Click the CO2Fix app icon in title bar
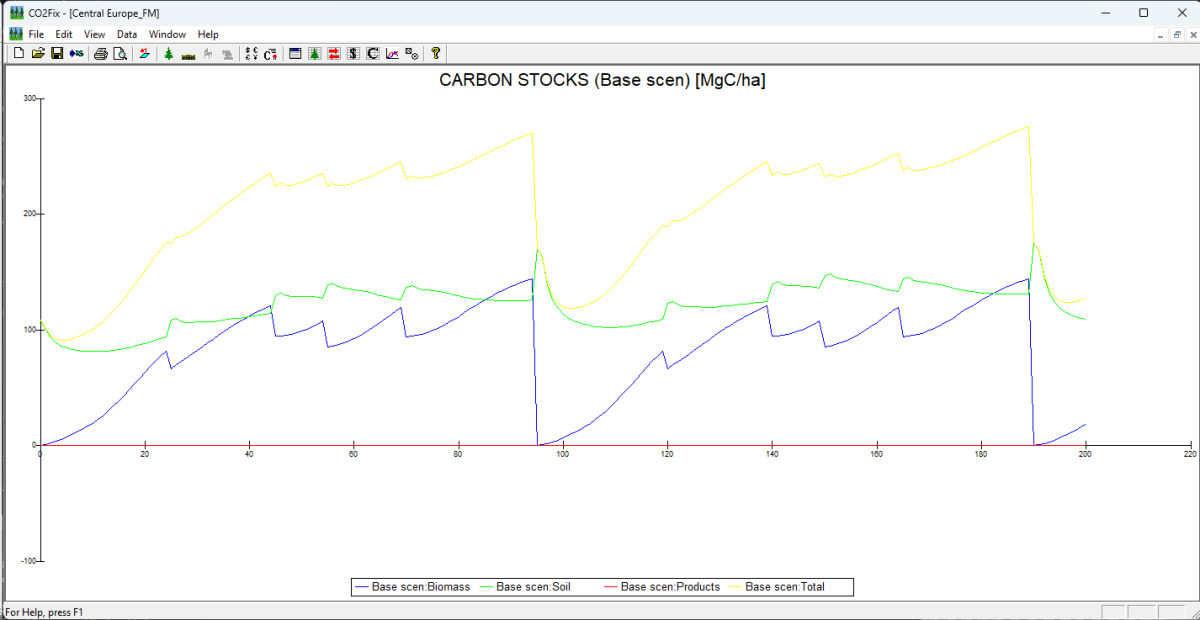Image resolution: width=1200 pixels, height=620 pixels. click(x=15, y=12)
